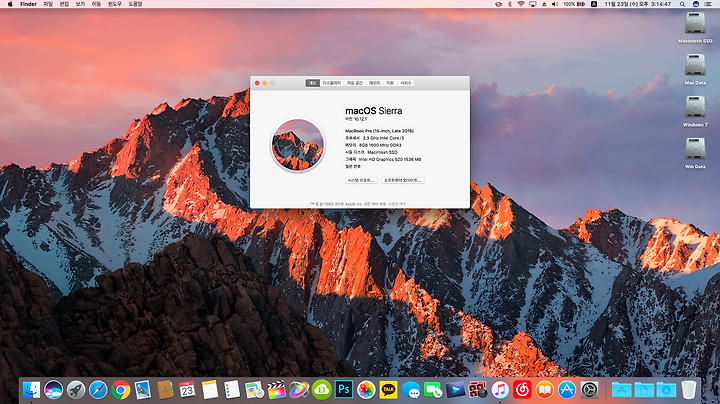Open iBooks orange book icon
The image size is (720, 404).
coord(545,390)
